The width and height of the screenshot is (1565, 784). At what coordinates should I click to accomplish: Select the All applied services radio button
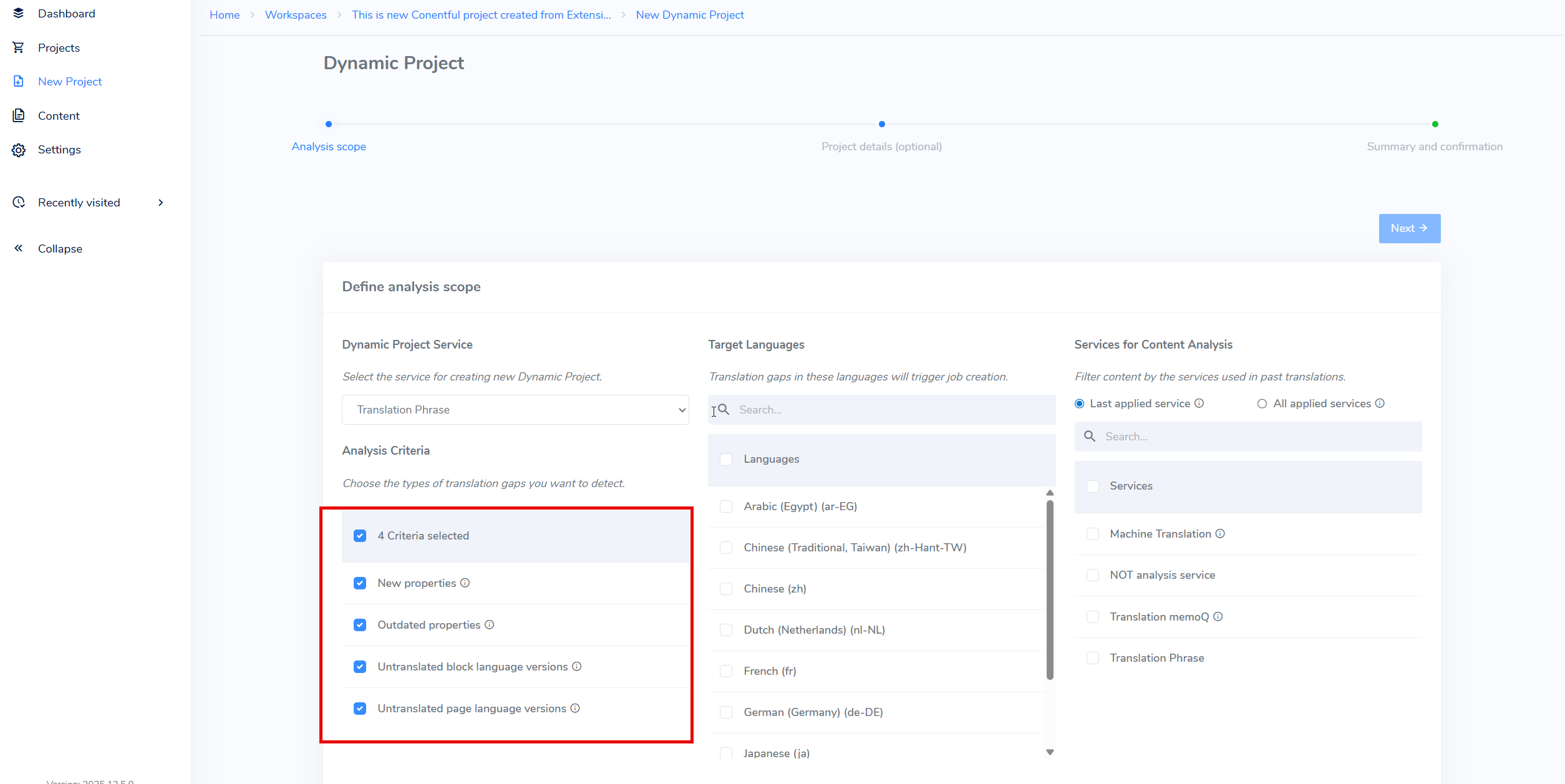1262,404
